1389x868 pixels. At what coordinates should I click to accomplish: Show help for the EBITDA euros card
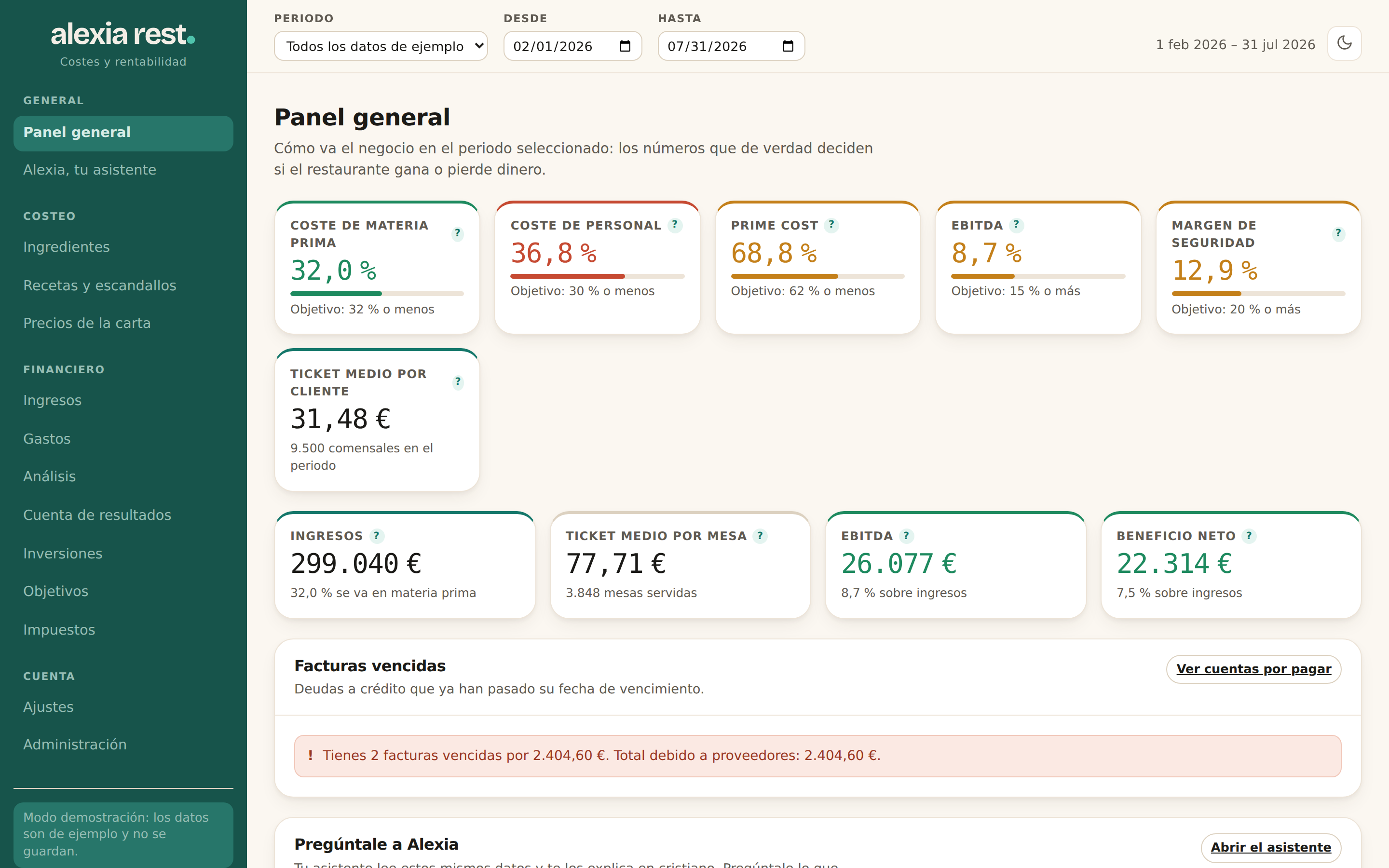[x=906, y=536]
